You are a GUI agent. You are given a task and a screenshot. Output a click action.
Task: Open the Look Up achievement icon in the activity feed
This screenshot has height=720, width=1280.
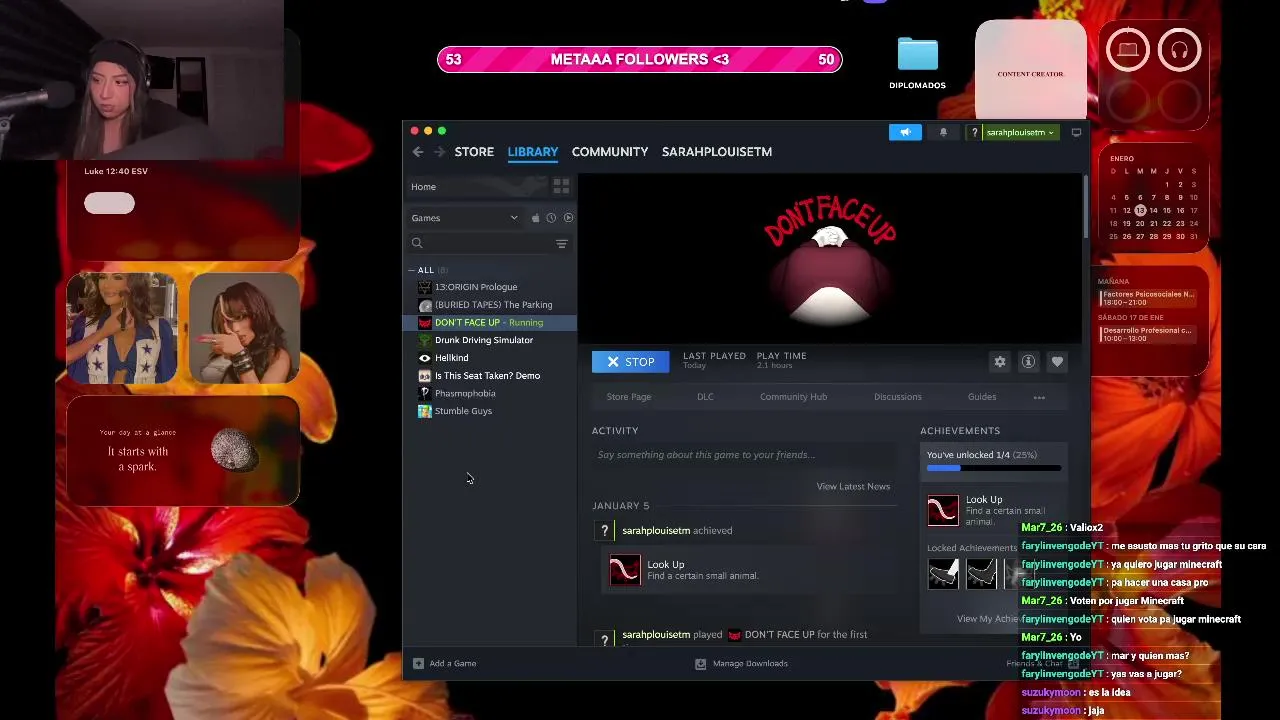pyautogui.click(x=625, y=570)
